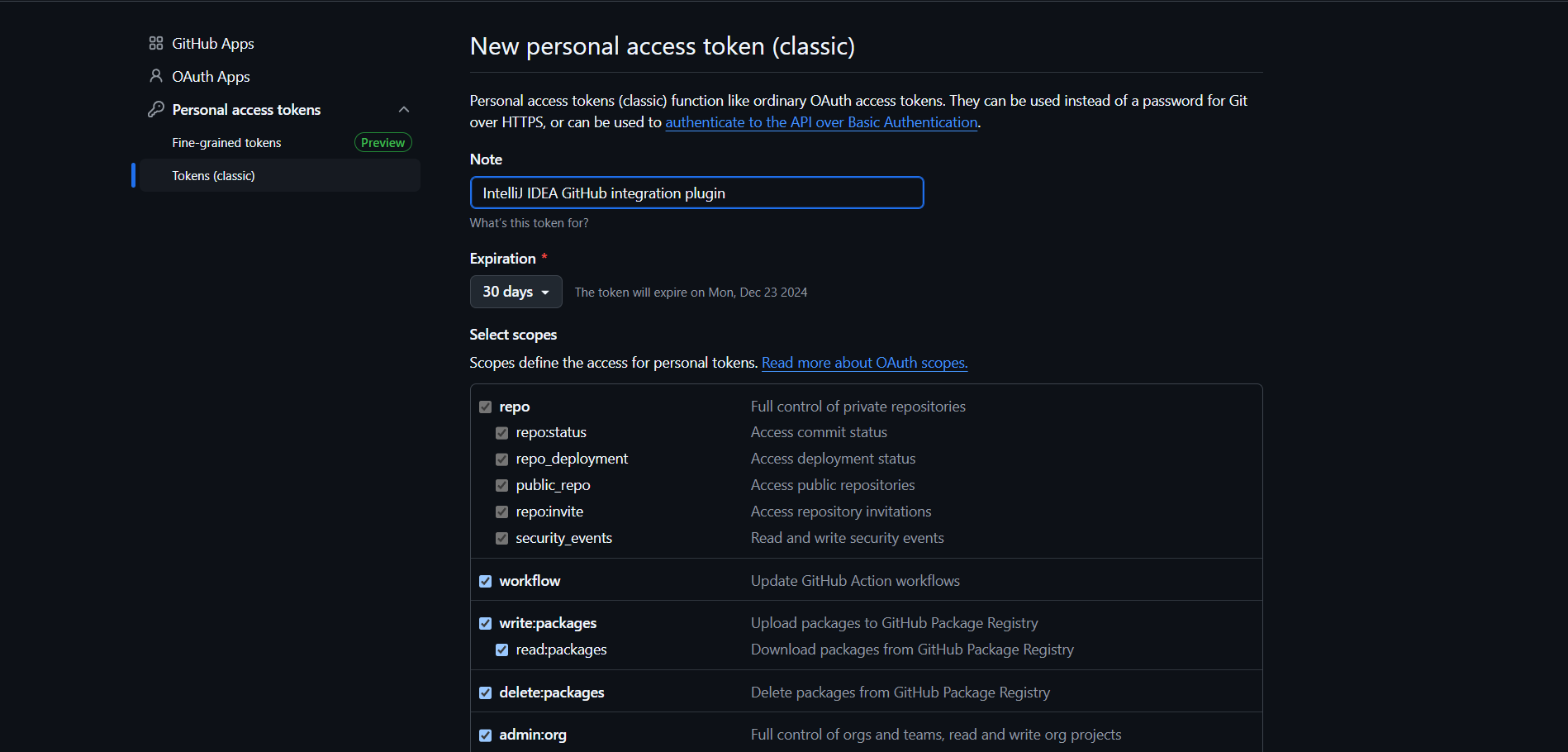Uncheck the workflow scope checkbox

coord(485,581)
